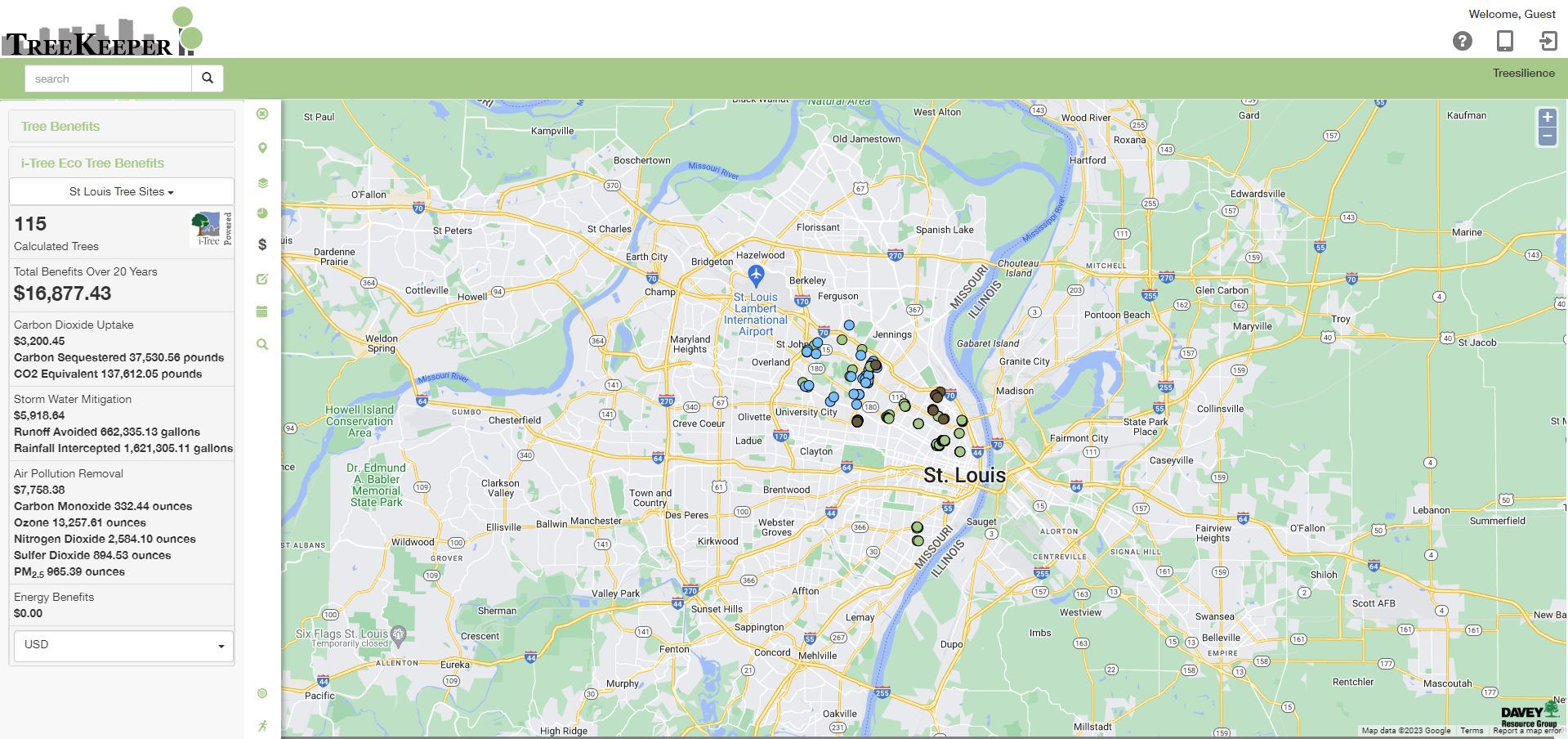The image size is (1568, 739).
Task: Click the target locate icon at bottom
Action: [262, 693]
